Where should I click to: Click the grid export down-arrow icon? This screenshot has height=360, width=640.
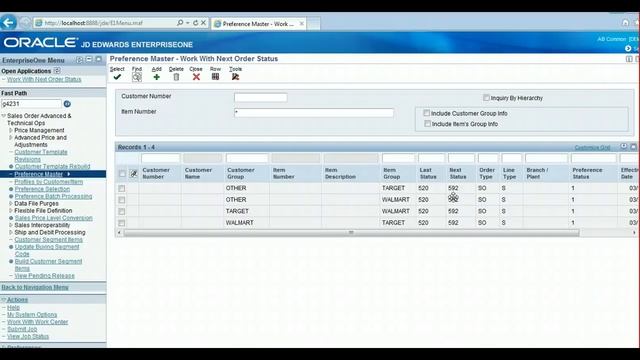point(624,147)
